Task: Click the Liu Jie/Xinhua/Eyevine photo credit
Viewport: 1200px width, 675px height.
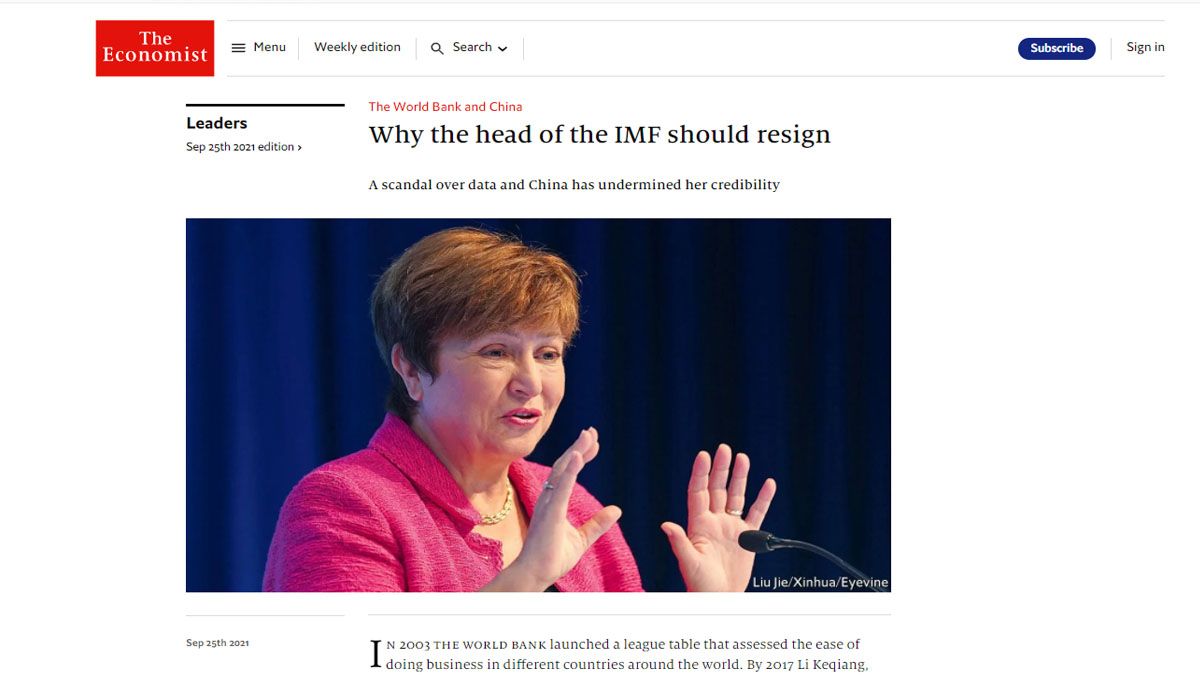Action: coord(820,582)
